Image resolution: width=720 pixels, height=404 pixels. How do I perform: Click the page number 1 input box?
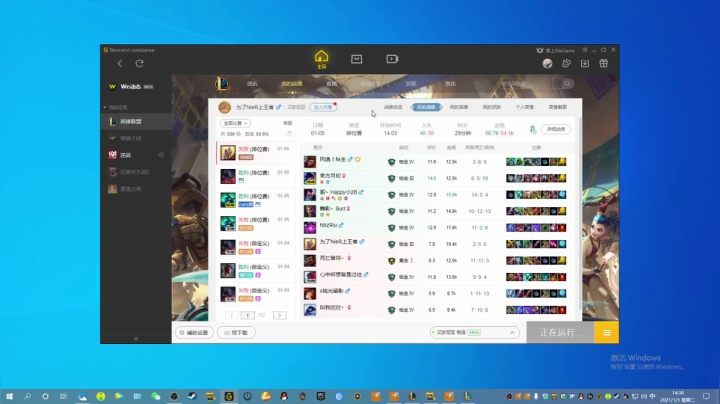248,315
